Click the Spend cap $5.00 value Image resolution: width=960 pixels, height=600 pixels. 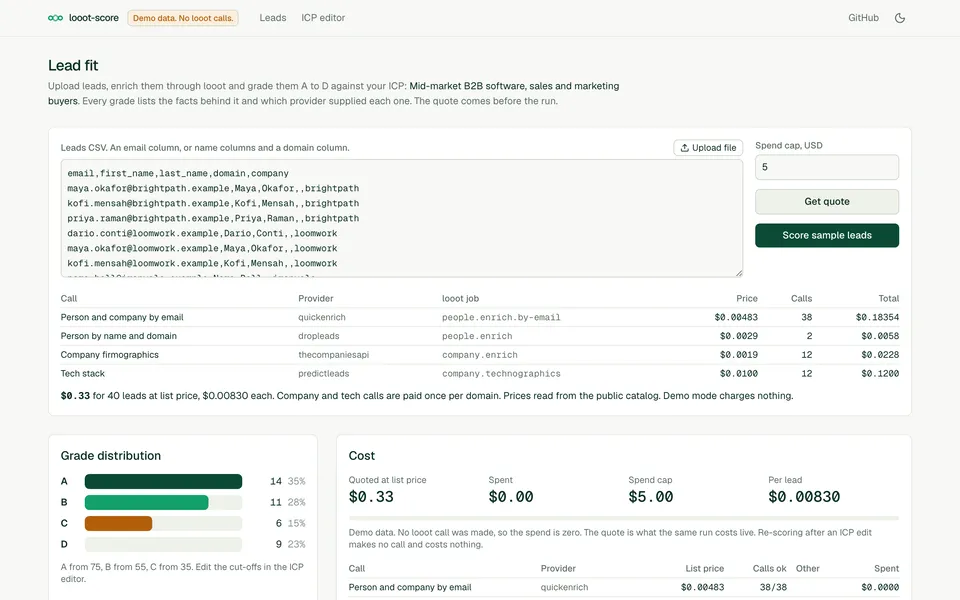(x=650, y=497)
